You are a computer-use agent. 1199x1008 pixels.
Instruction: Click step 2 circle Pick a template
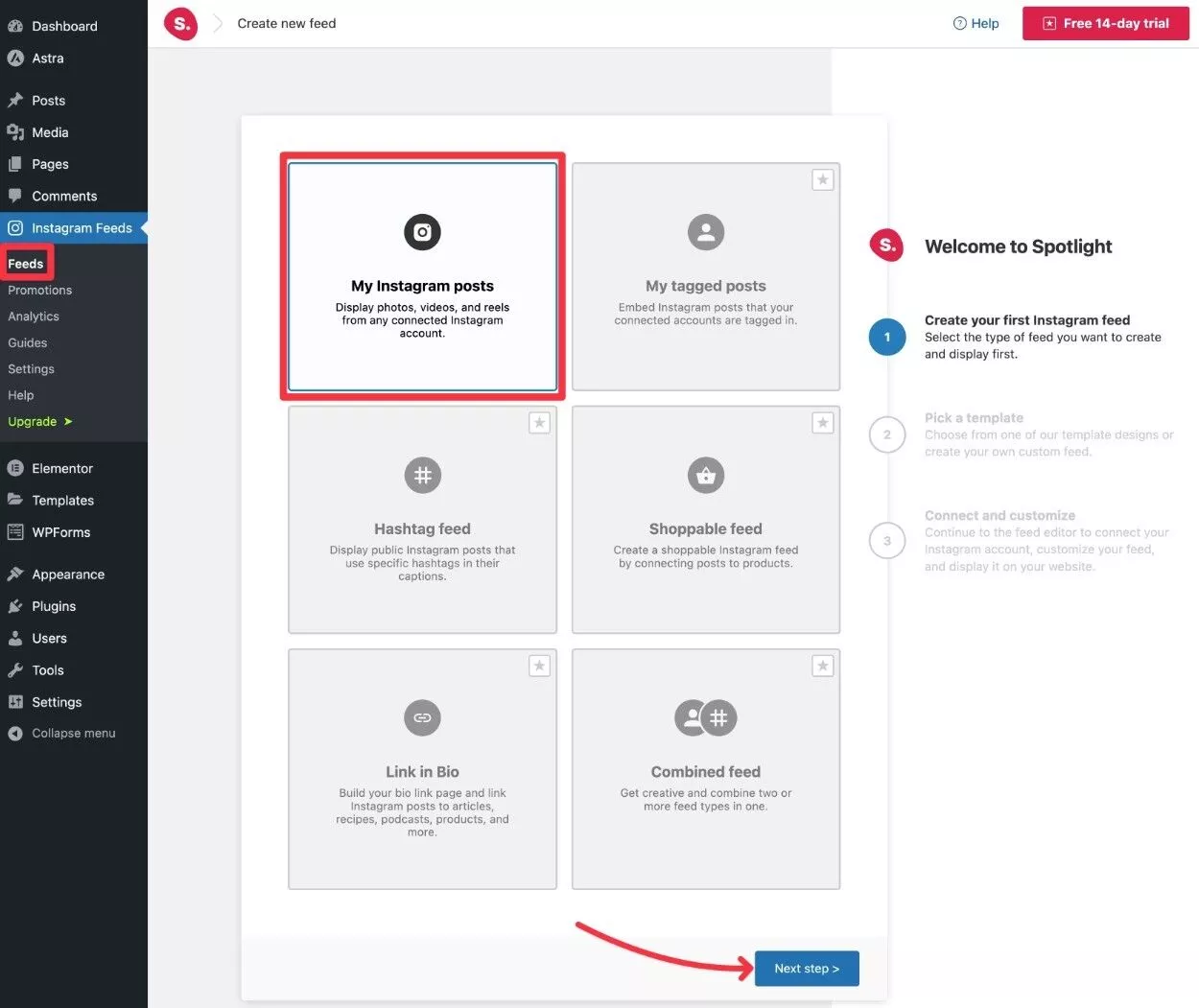[x=887, y=434]
